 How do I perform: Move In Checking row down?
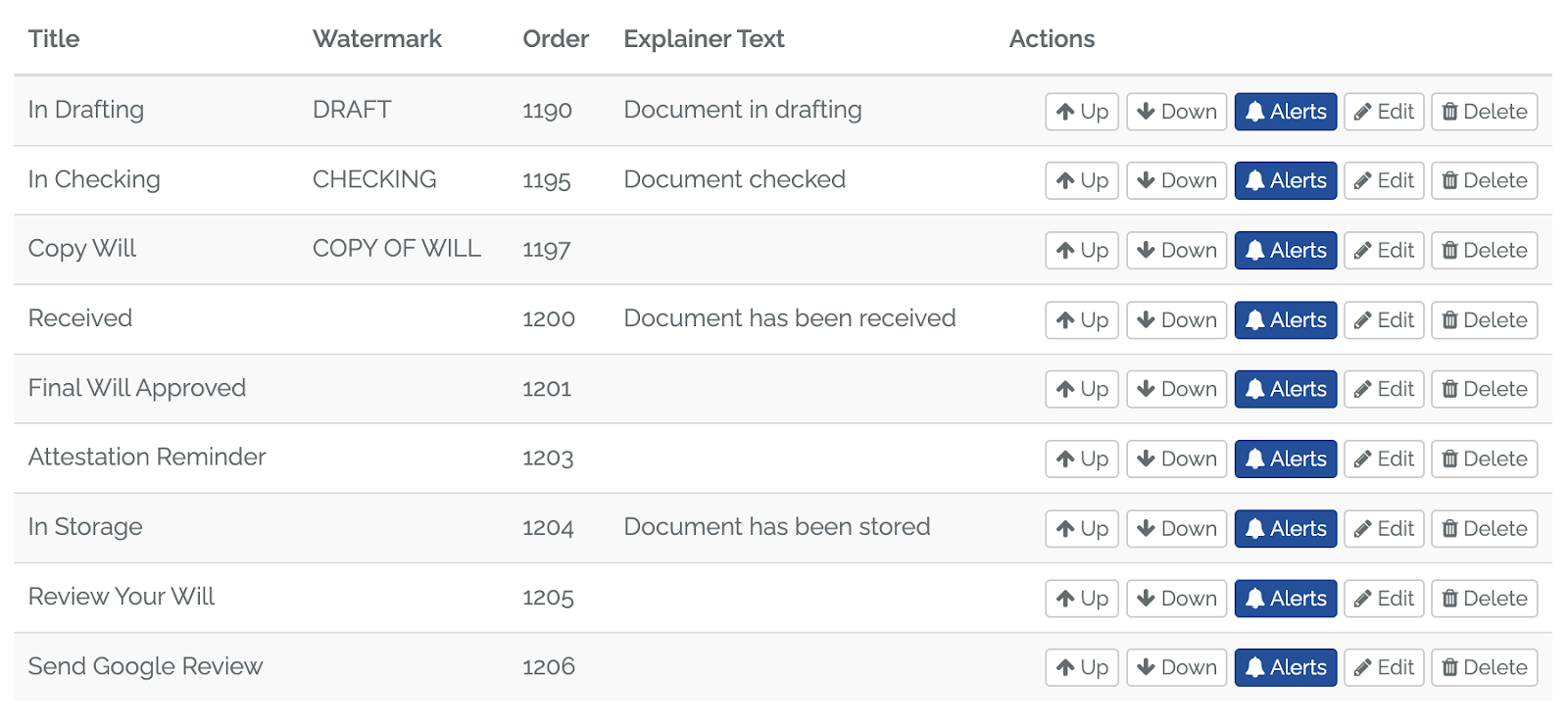click(x=1176, y=180)
